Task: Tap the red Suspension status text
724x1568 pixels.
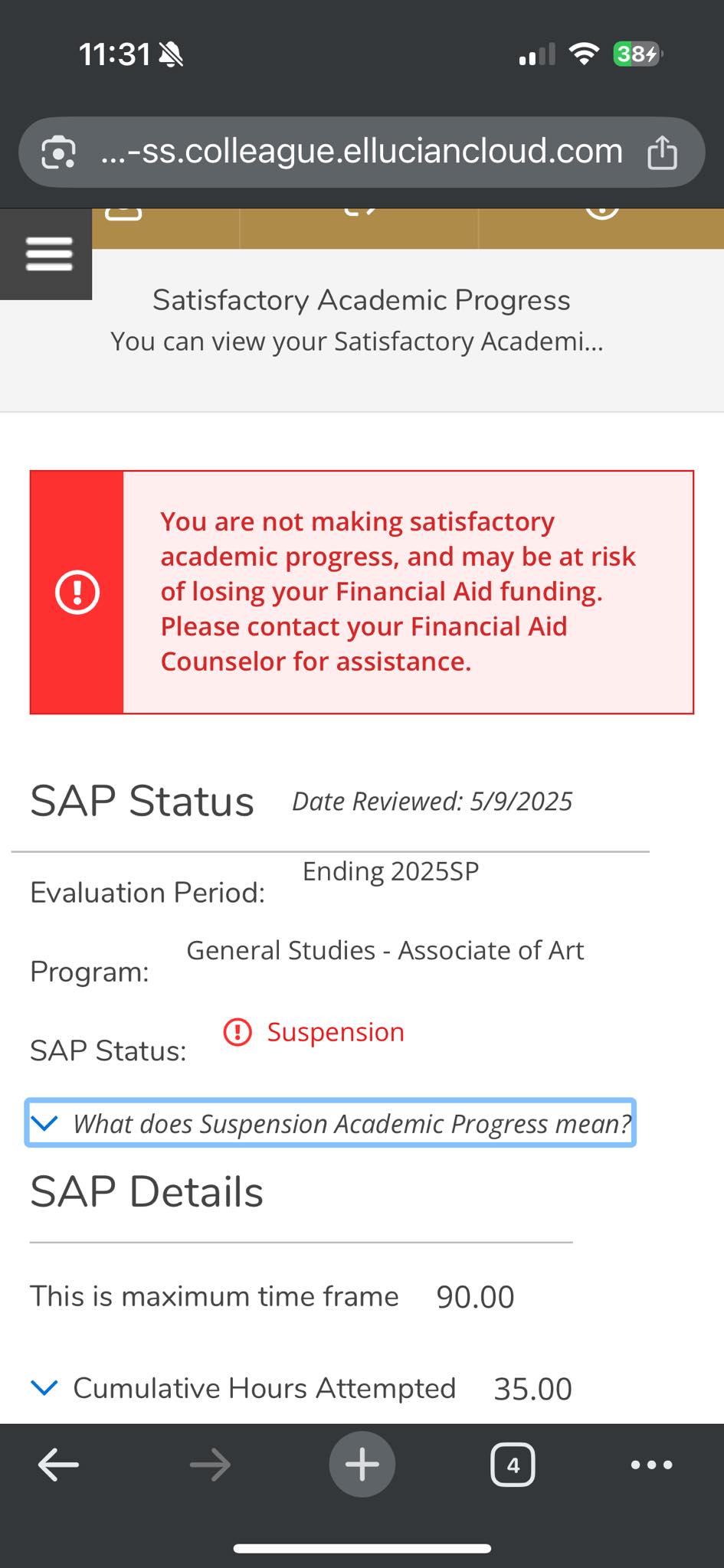Action: 336,1032
